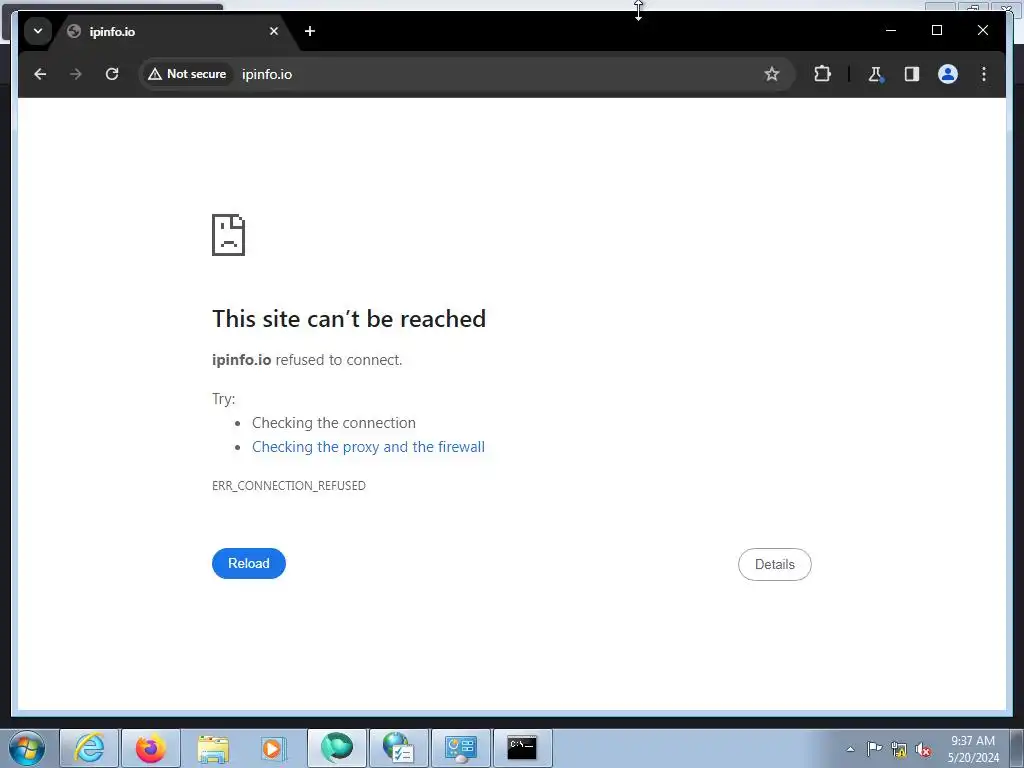The height and width of the screenshot is (768, 1024).
Task: Minimize the Chrome window
Action: pos(891,30)
